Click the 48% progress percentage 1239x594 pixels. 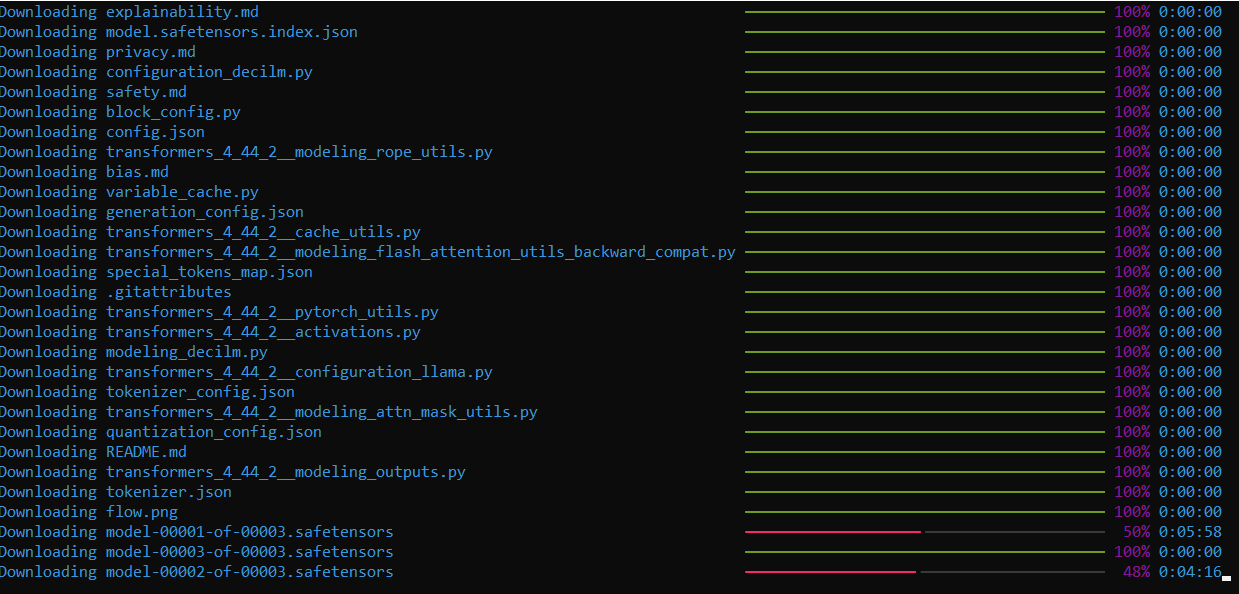[1136, 572]
